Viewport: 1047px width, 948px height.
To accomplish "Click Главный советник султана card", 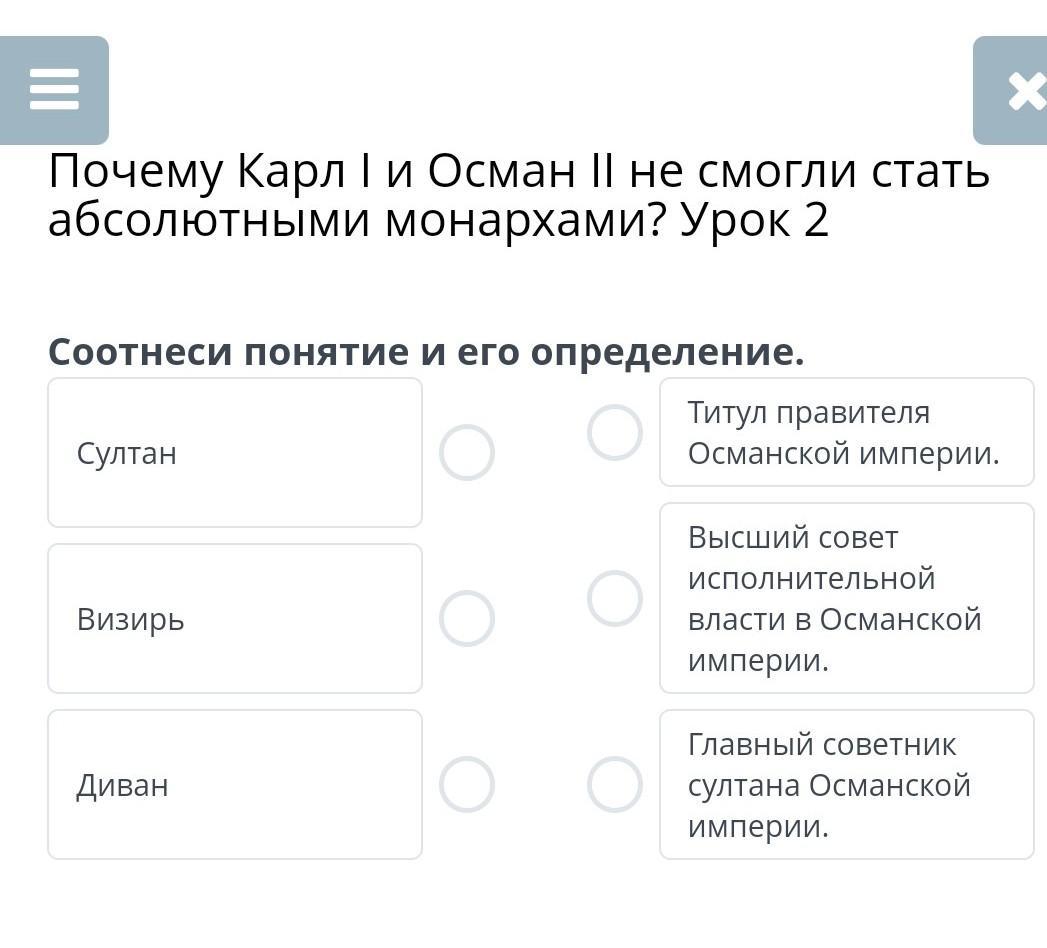I will tap(846, 784).
